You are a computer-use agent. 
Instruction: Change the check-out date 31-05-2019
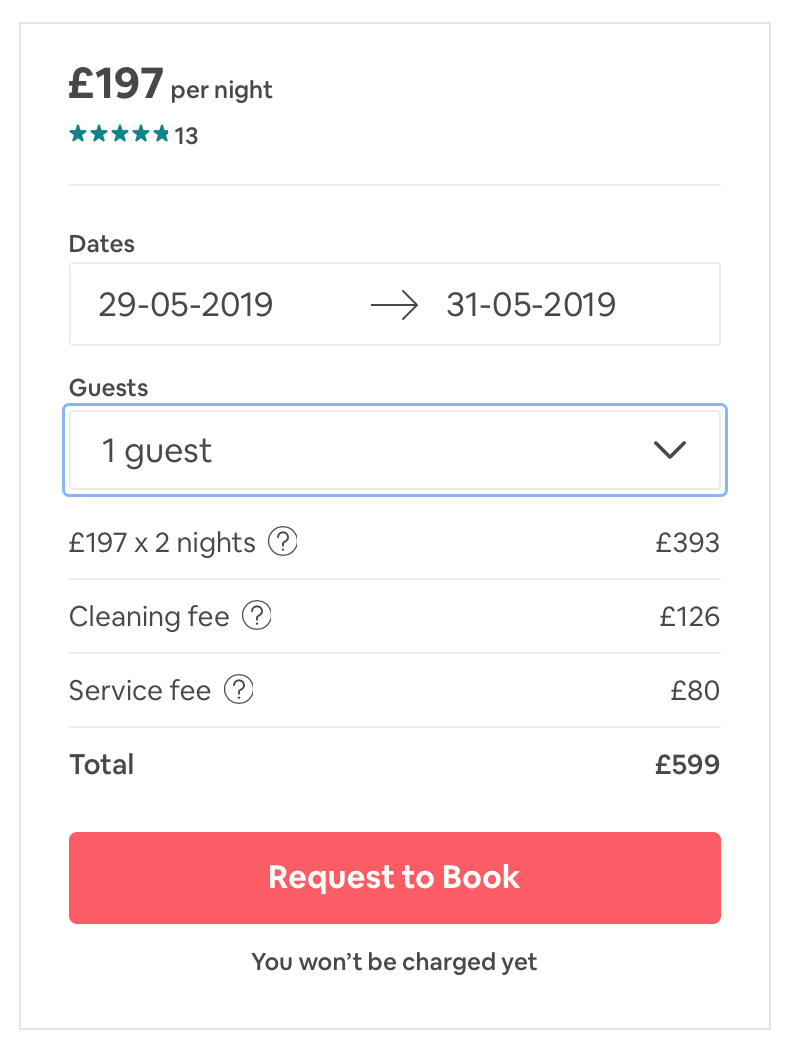(x=531, y=305)
